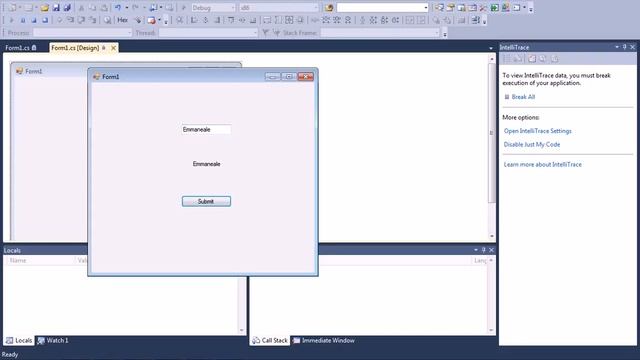The width and height of the screenshot is (640, 360).
Task: Toggle auto-hide pin on IntelliTrace panel
Action: point(624,47)
